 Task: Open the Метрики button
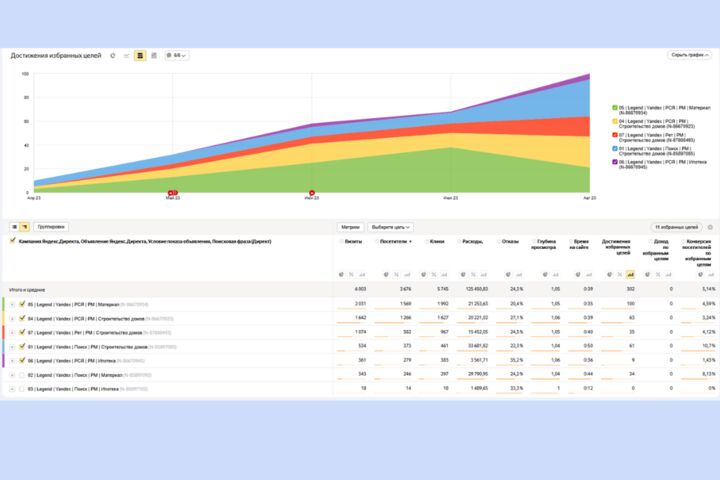(350, 227)
